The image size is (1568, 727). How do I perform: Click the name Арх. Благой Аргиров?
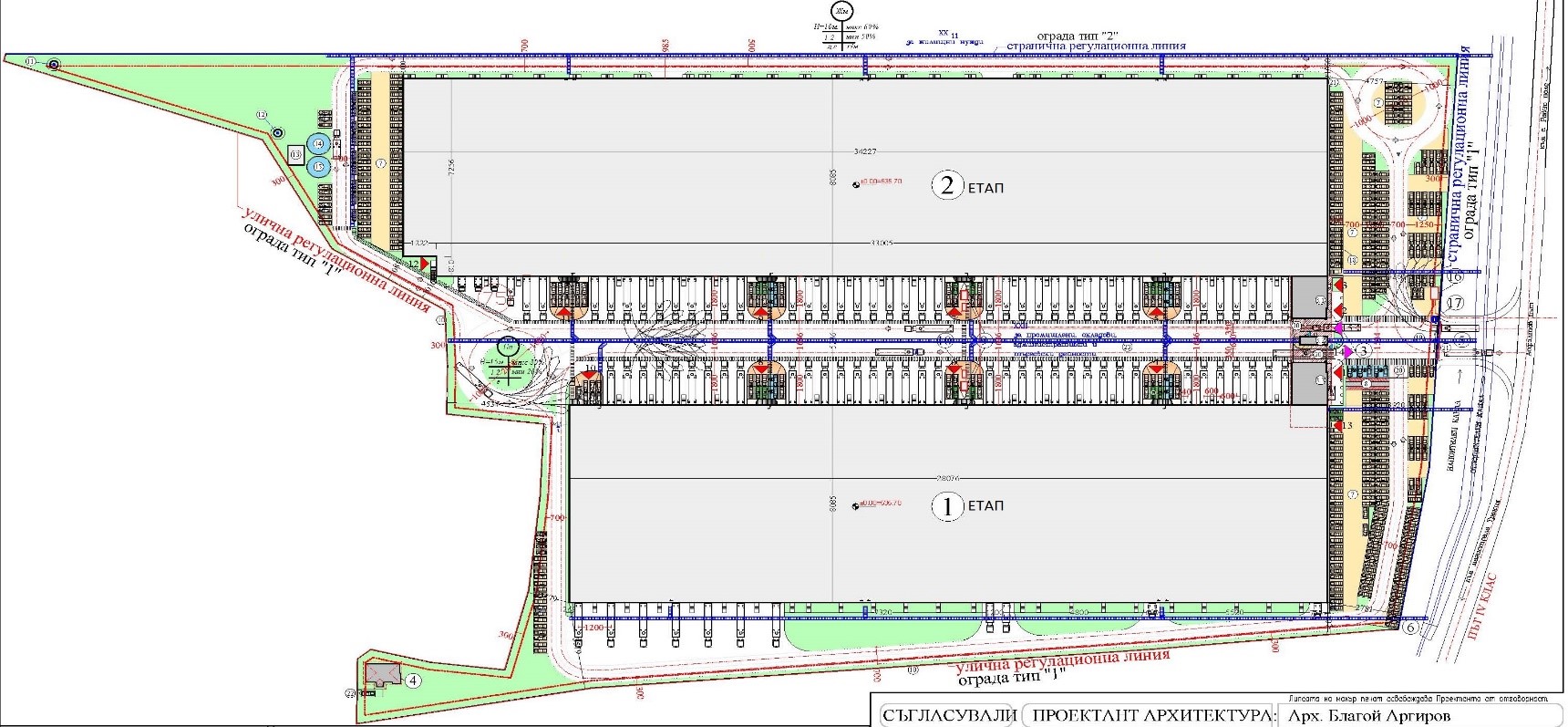tap(1368, 716)
